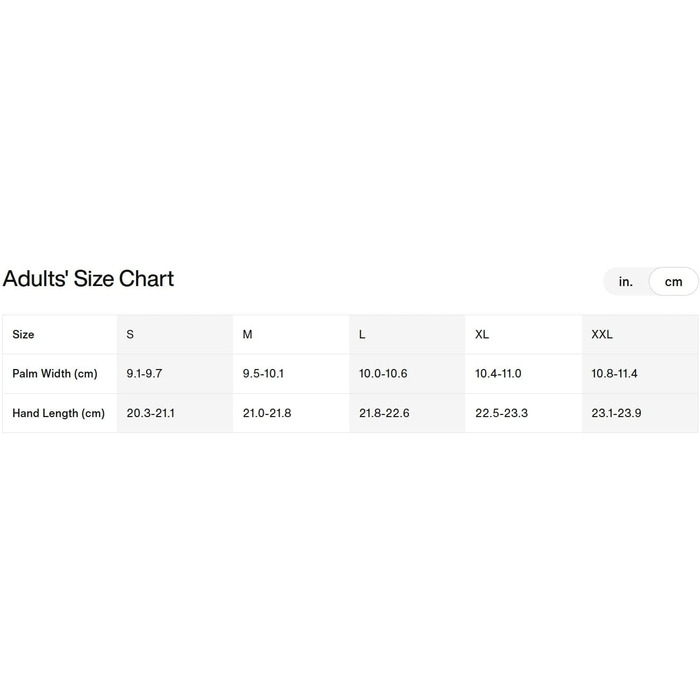Select the S size column header
Screen dimensions: 700x700
(130, 334)
